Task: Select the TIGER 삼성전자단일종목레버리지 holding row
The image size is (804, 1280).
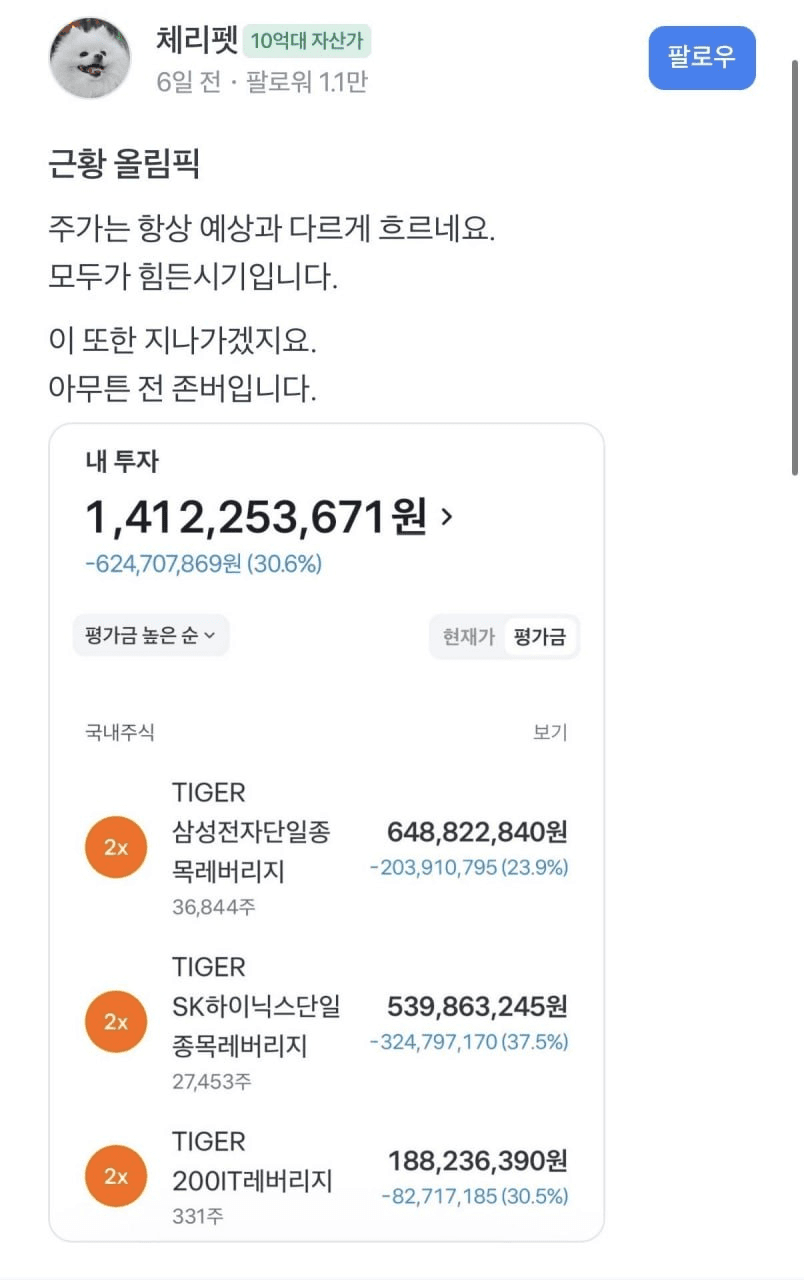Action: tap(327, 849)
